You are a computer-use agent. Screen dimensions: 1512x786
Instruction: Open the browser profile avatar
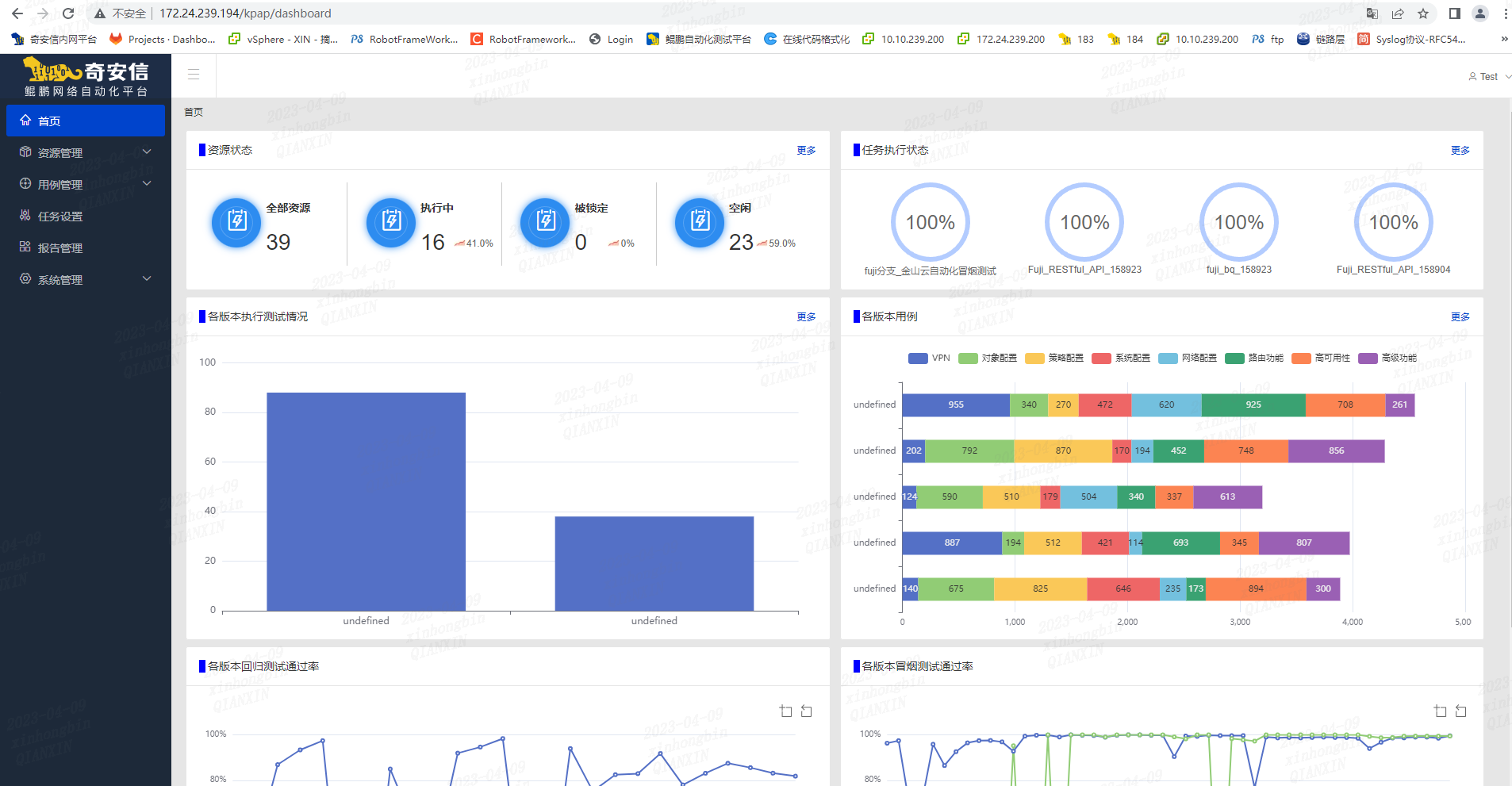click(x=1480, y=13)
